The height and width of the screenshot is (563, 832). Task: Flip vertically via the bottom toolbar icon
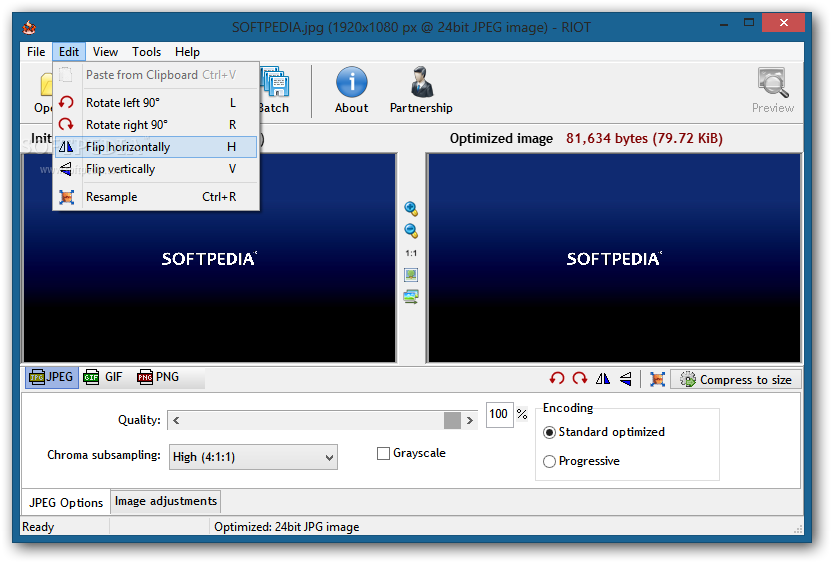coord(626,379)
